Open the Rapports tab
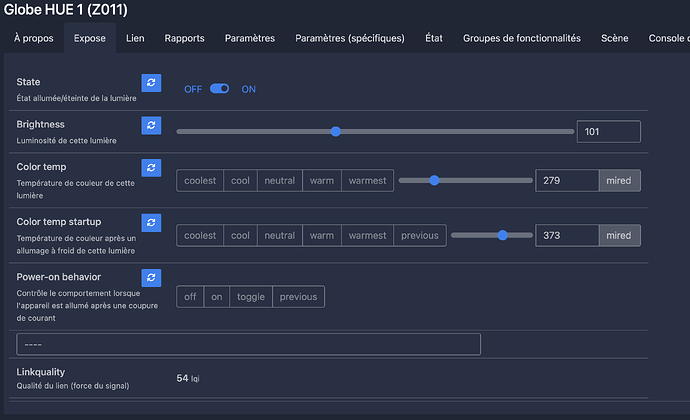Screen dimensions: 690x420 coord(184,38)
